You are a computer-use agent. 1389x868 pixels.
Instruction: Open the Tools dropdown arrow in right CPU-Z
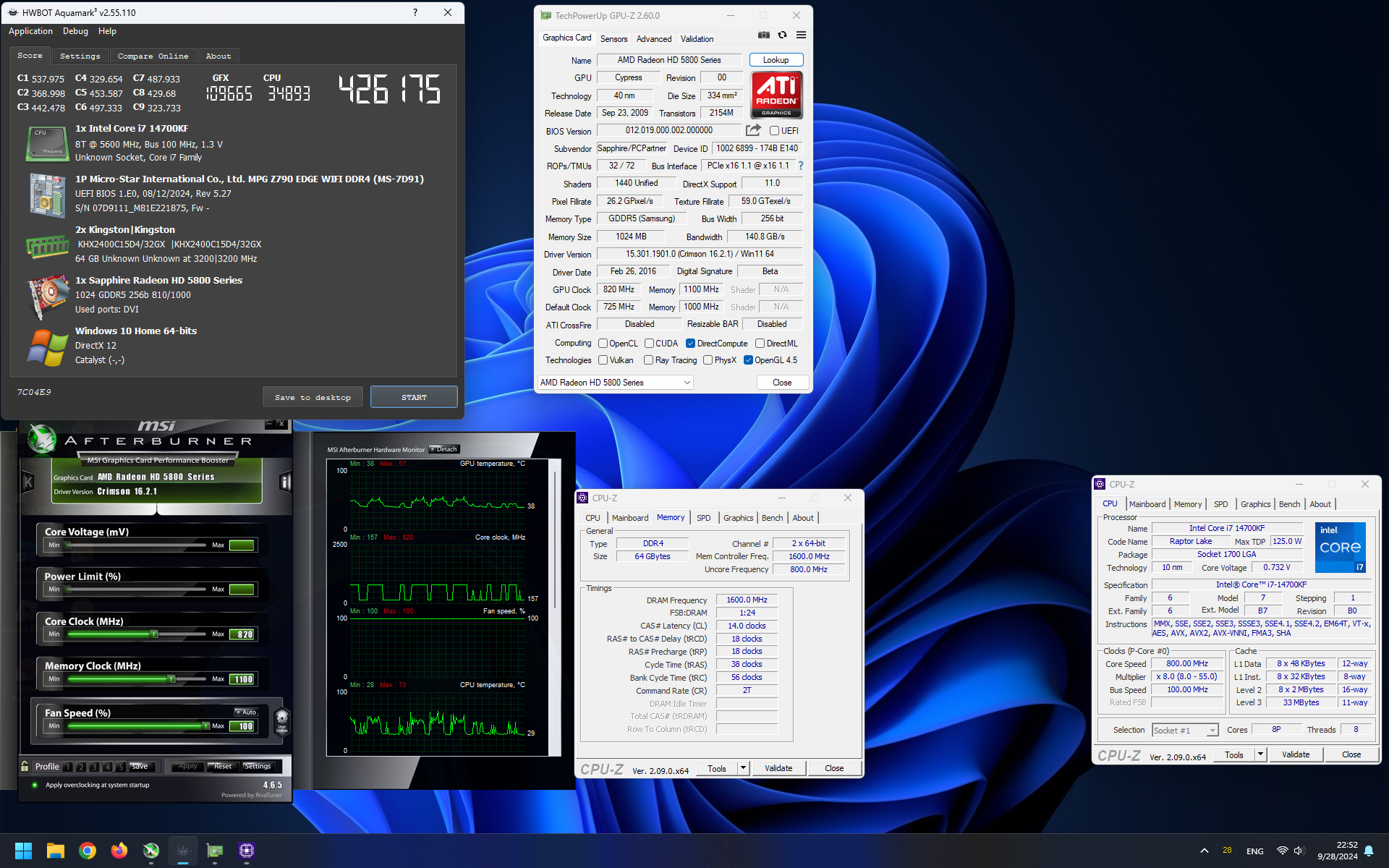click(1260, 754)
